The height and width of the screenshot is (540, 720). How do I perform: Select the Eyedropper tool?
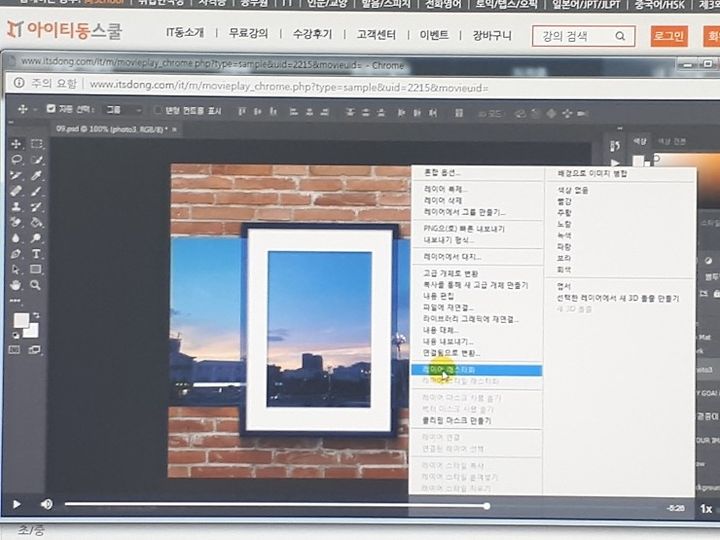pyautogui.click(x=36, y=175)
